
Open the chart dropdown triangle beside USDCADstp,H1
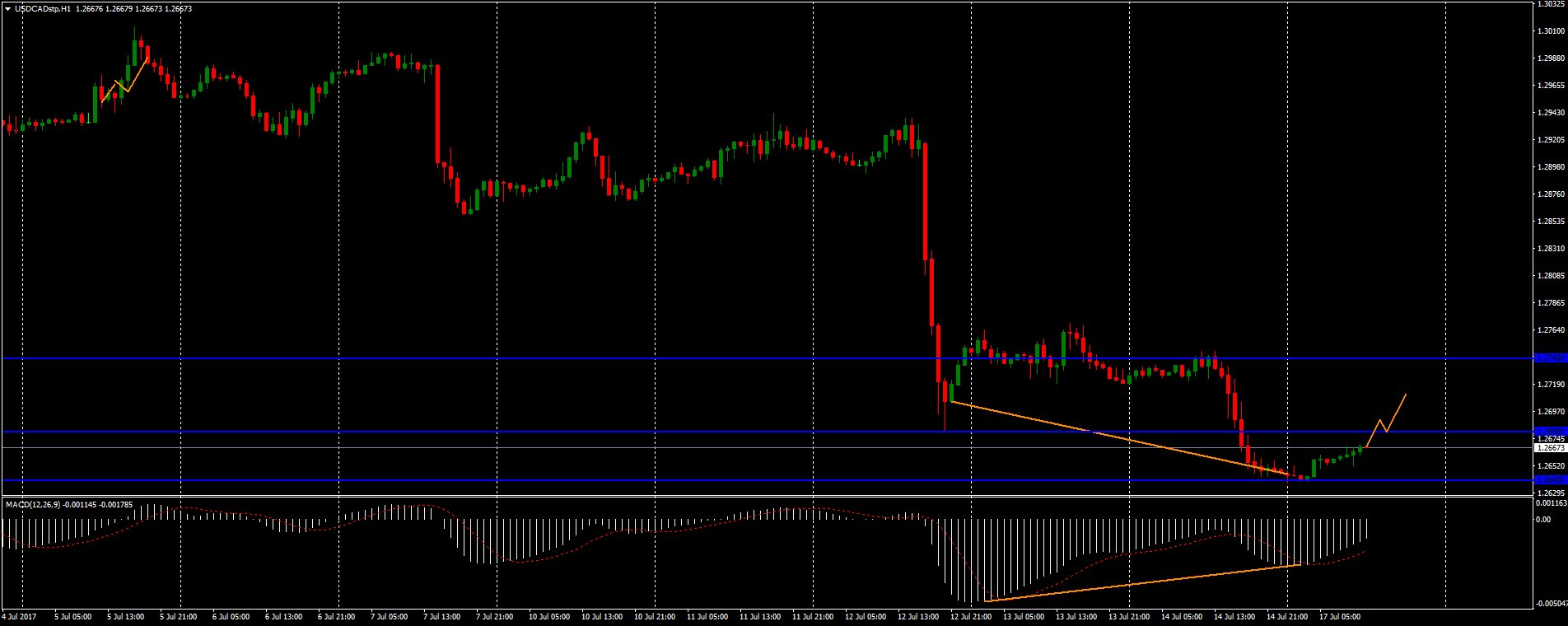pos(7,9)
